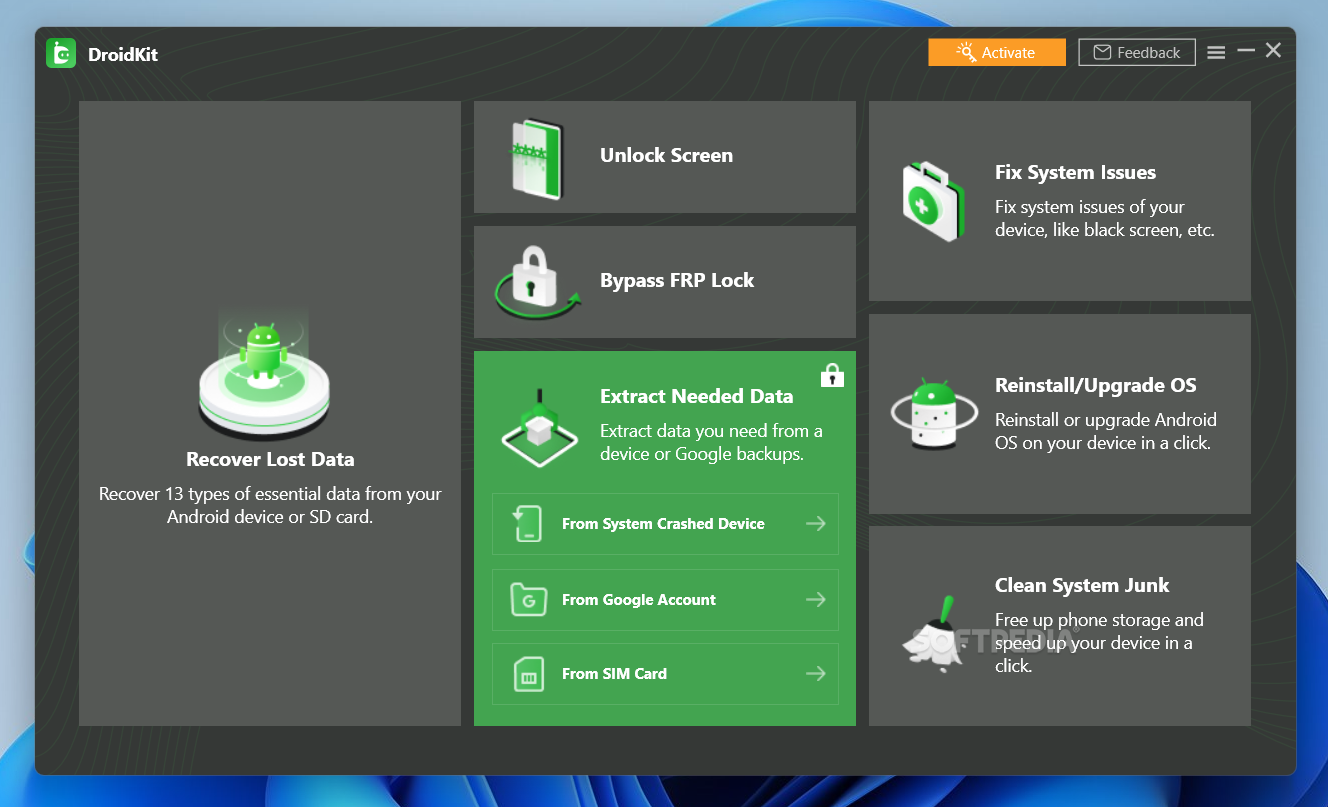The width and height of the screenshot is (1328, 807).
Task: Click "Fix system issues of your device" description
Action: click(1104, 219)
